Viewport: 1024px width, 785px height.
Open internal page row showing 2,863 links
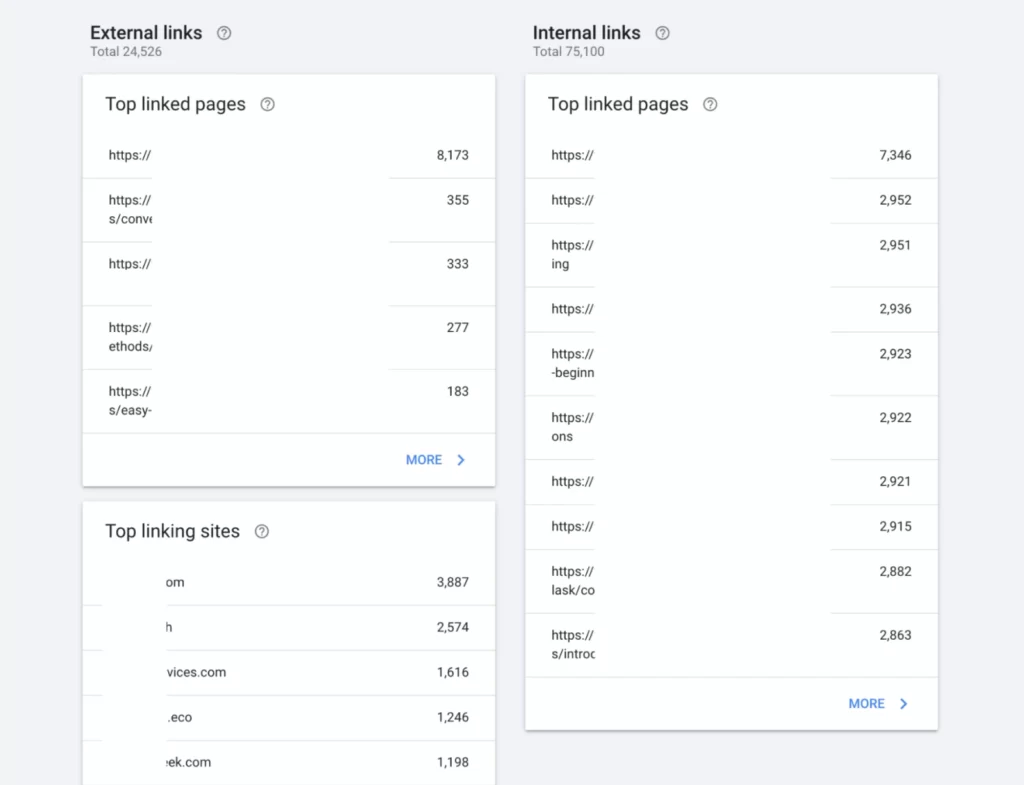pyautogui.click(x=731, y=645)
